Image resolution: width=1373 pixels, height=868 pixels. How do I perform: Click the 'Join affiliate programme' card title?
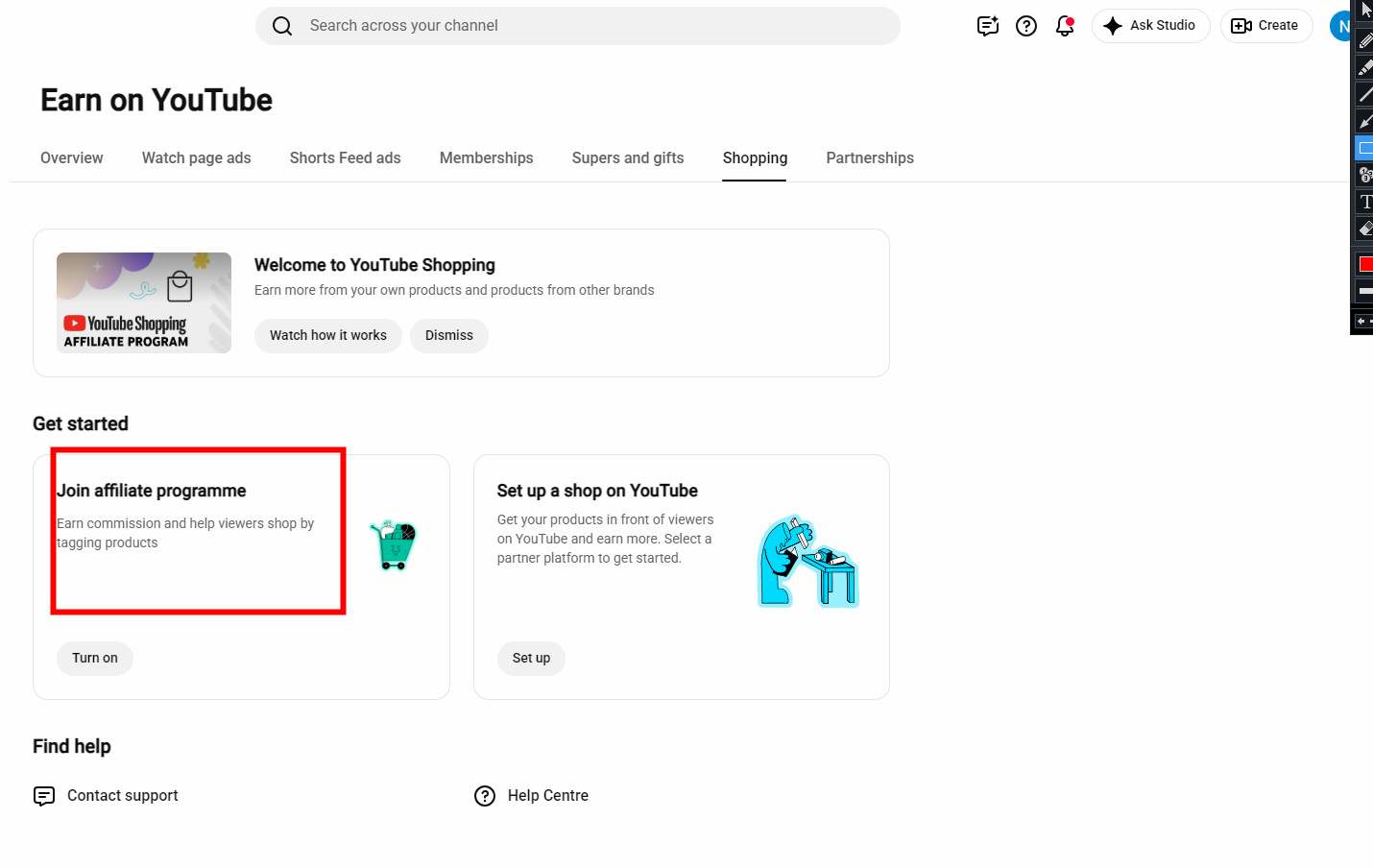point(152,491)
